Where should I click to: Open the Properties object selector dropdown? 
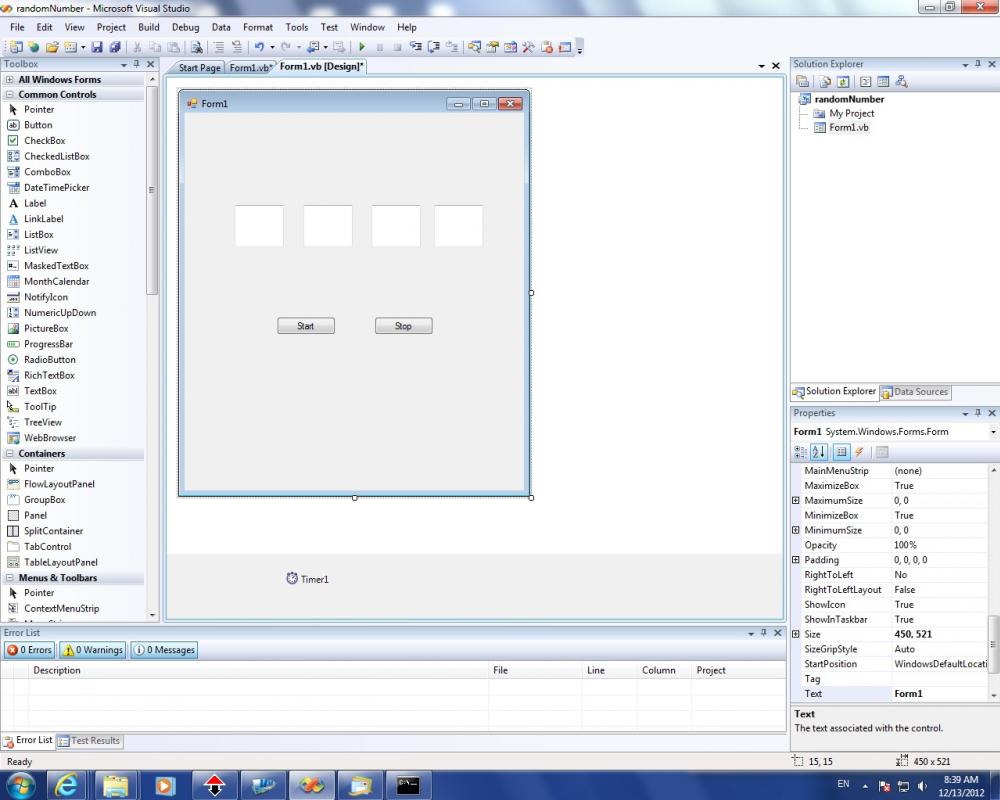pyautogui.click(x=993, y=432)
